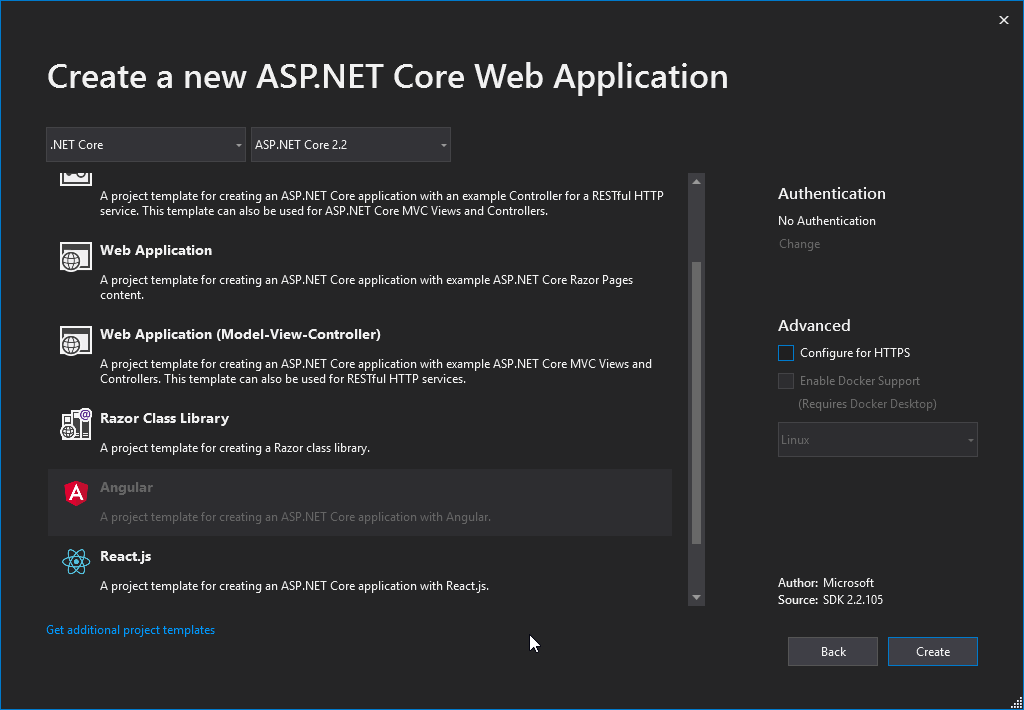The image size is (1024, 710).
Task: Select the React.js atom icon
Action: 75,562
